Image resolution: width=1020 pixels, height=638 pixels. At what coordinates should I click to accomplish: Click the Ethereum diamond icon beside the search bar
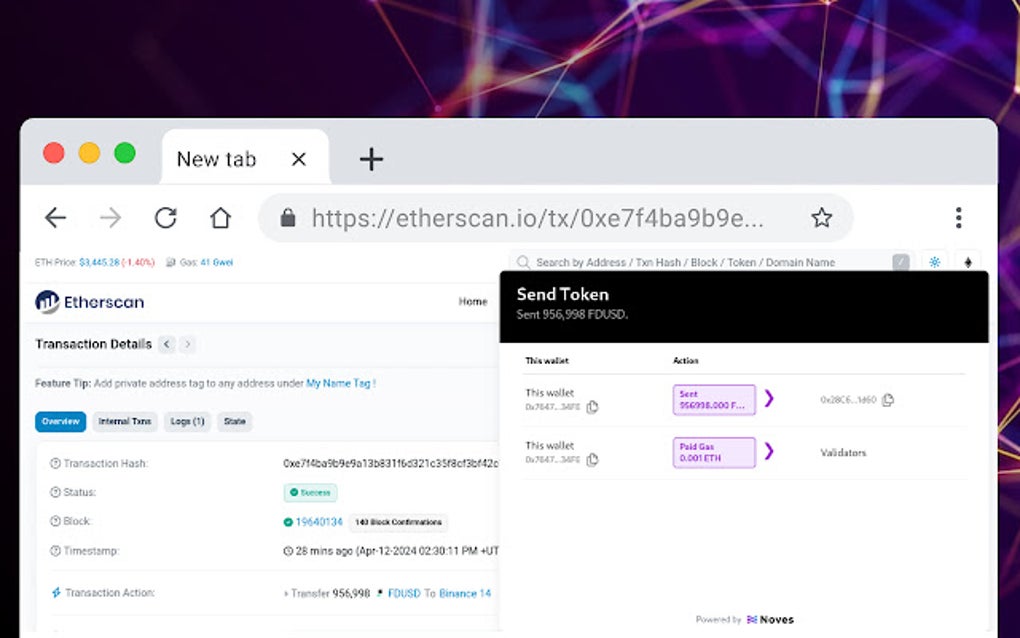(968, 262)
